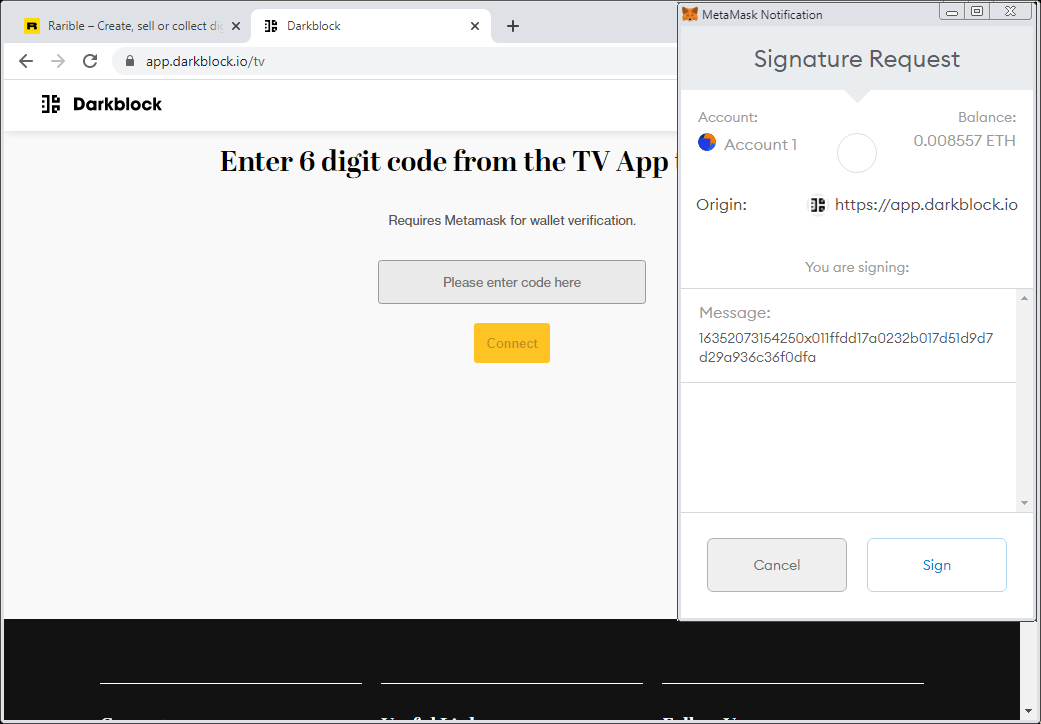
Task: Click the 'Account:' label
Action: pos(728,117)
